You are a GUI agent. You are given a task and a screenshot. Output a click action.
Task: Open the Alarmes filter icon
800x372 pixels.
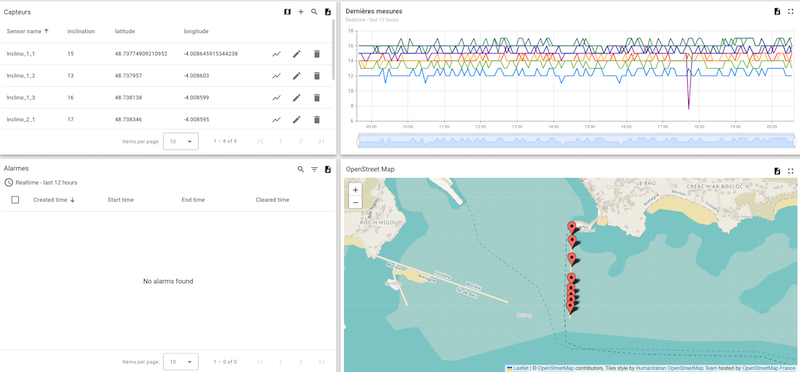pos(314,169)
